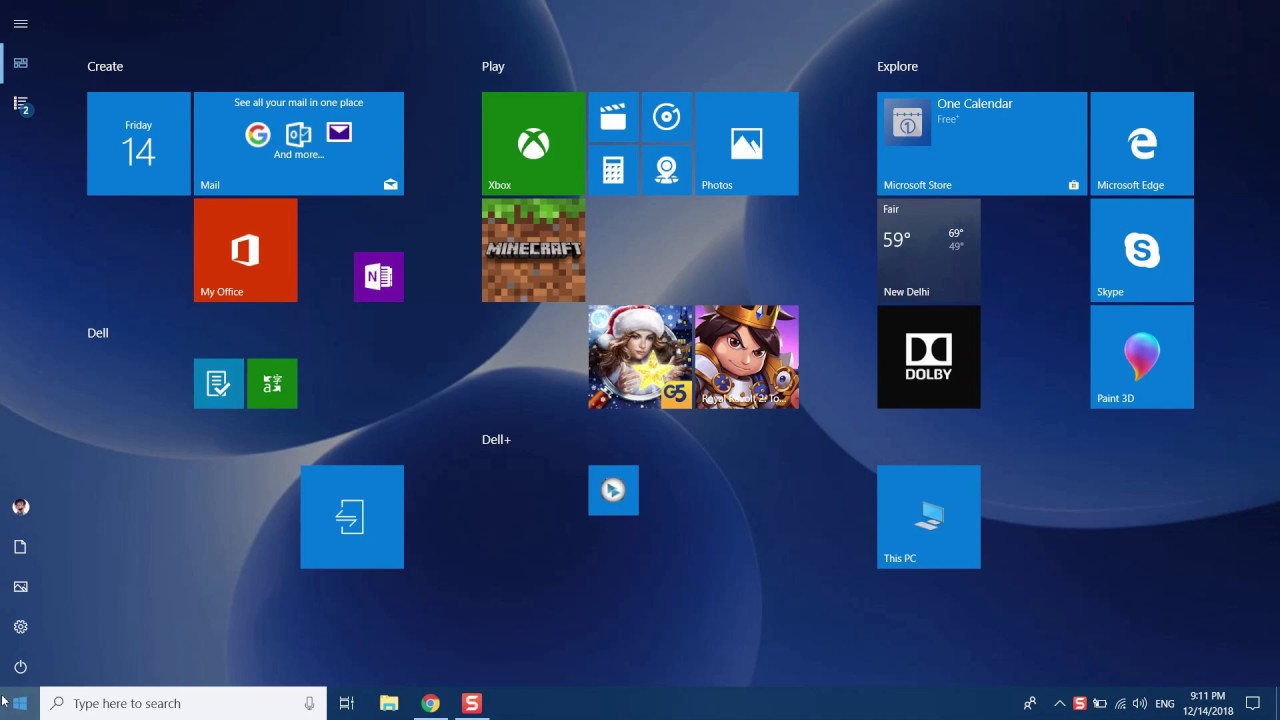The width and height of the screenshot is (1280, 720).
Task: Open Google Chrome from the taskbar
Action: click(430, 703)
